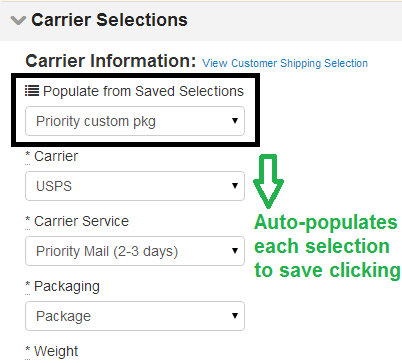
Task: Click the required asterisk beside Carrier label
Action: click(x=28, y=155)
